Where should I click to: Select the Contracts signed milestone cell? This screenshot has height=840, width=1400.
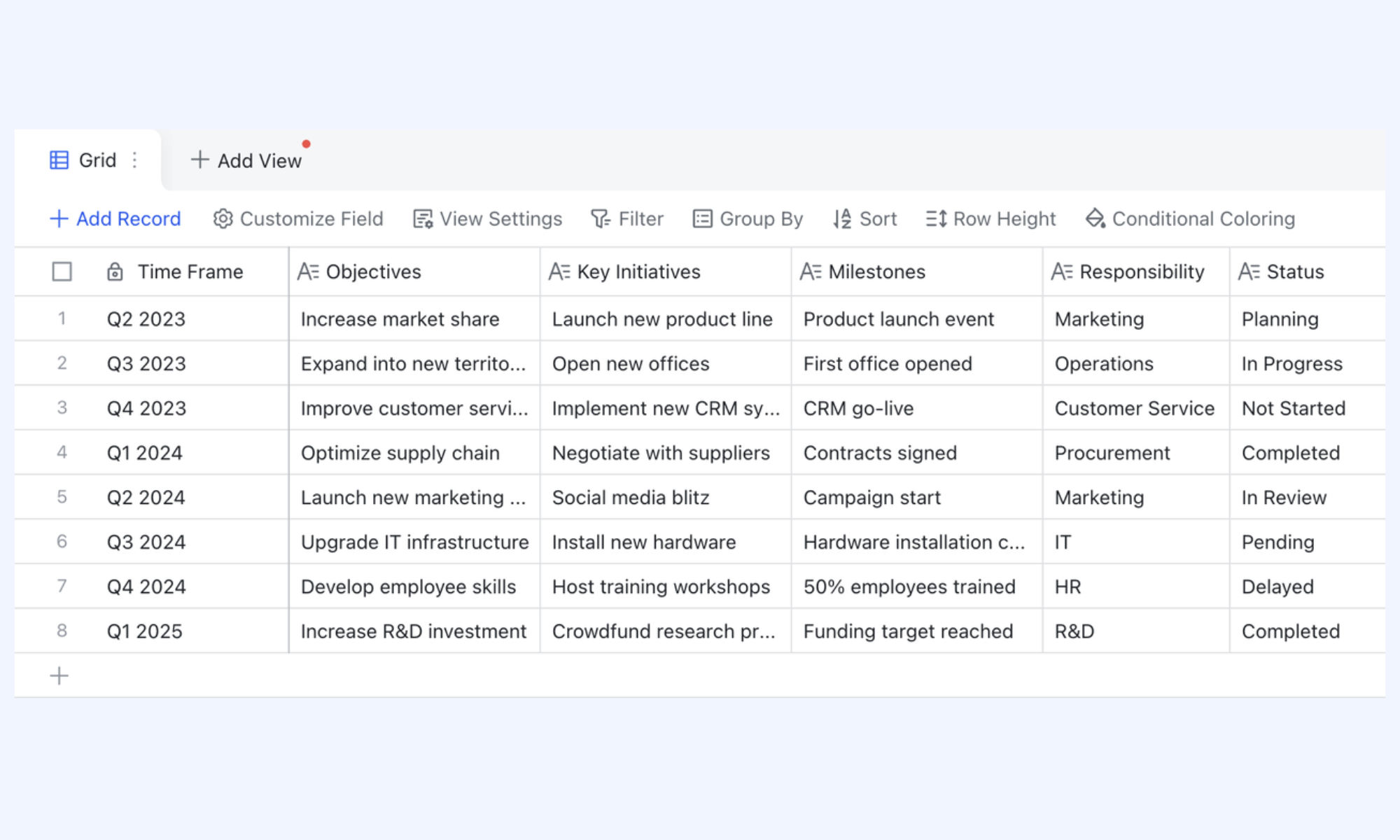pos(917,453)
